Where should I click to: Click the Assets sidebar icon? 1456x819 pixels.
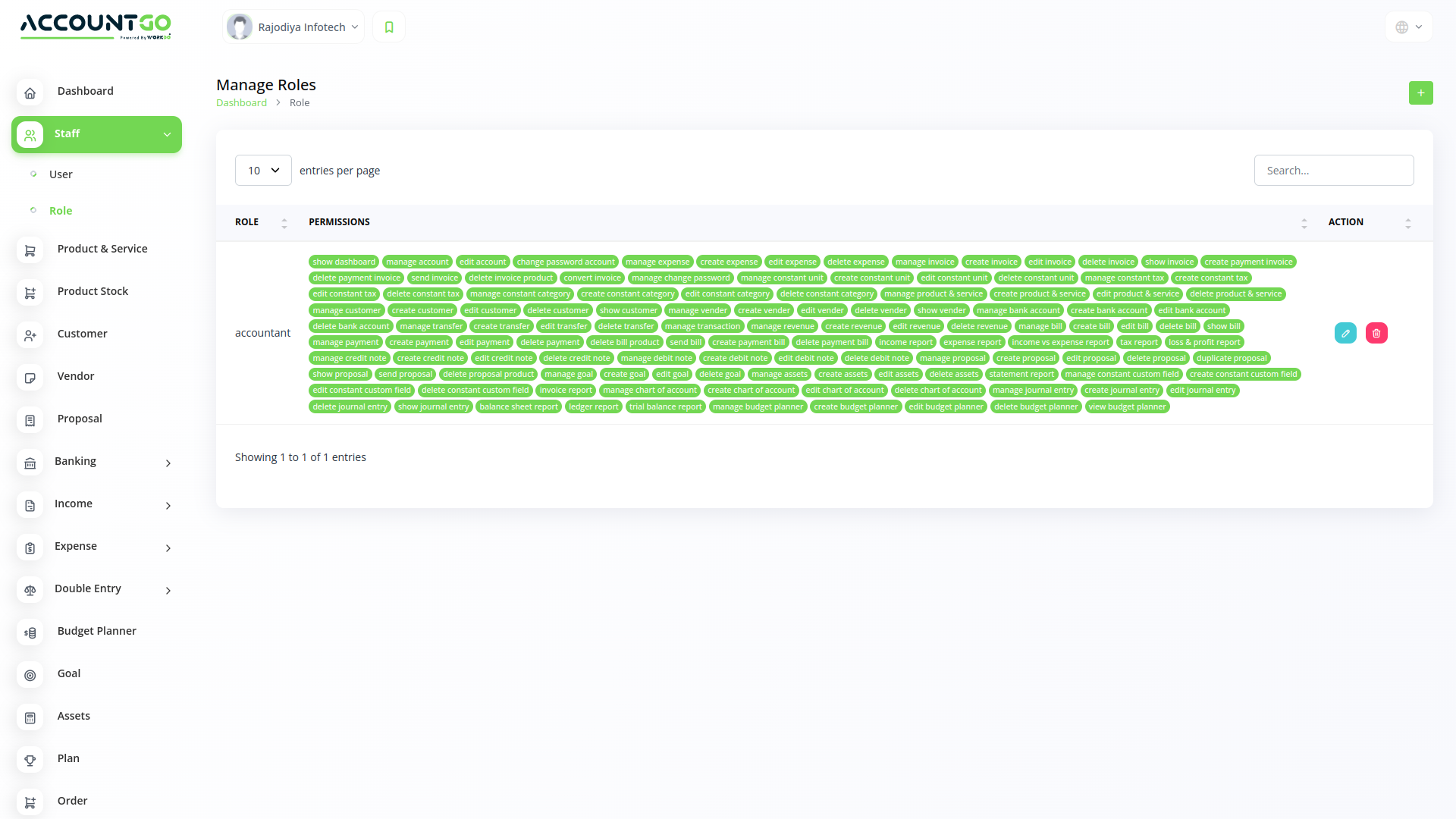click(x=30, y=717)
